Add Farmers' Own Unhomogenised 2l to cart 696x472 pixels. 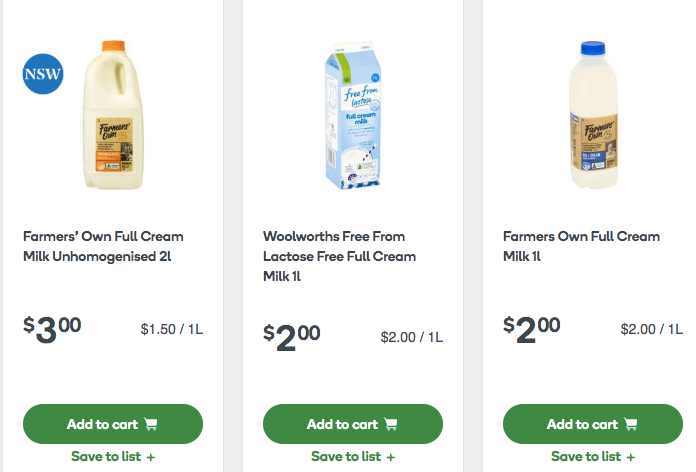click(112, 424)
